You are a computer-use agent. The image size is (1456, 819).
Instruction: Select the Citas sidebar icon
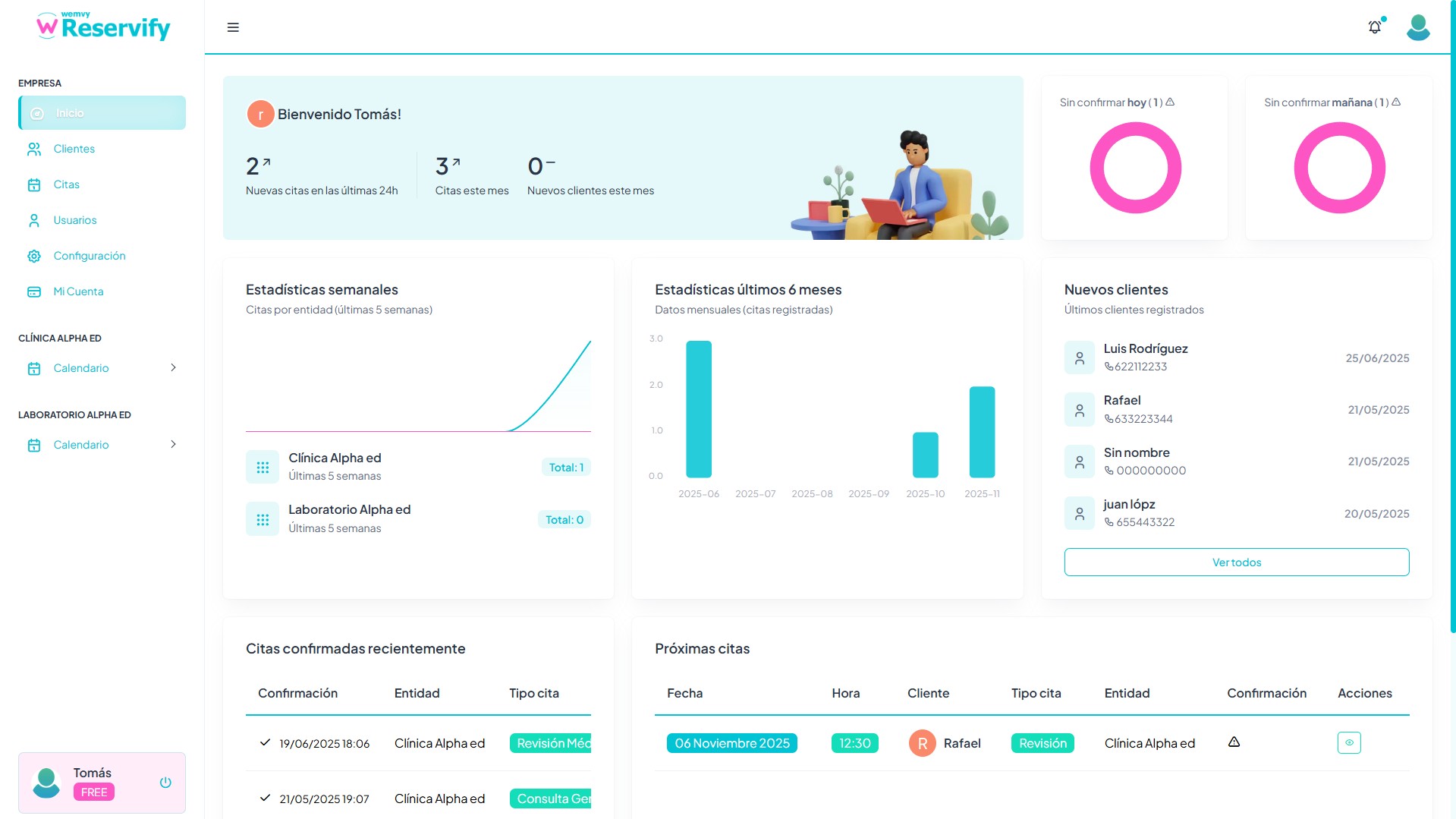point(34,184)
